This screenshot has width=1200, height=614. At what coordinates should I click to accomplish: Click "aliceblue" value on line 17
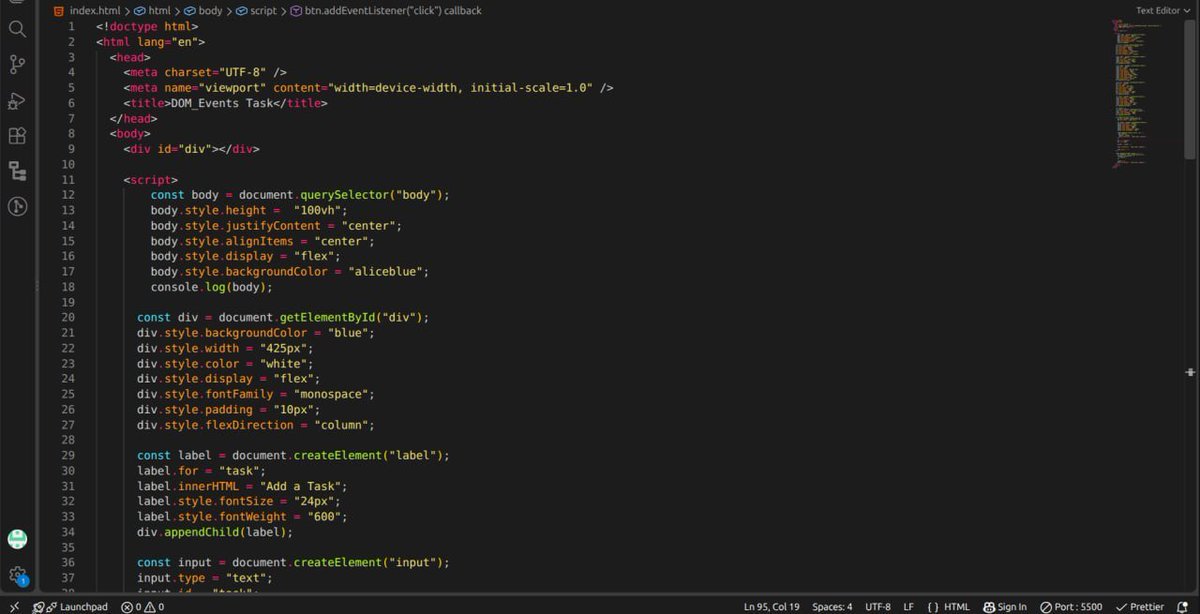point(385,271)
